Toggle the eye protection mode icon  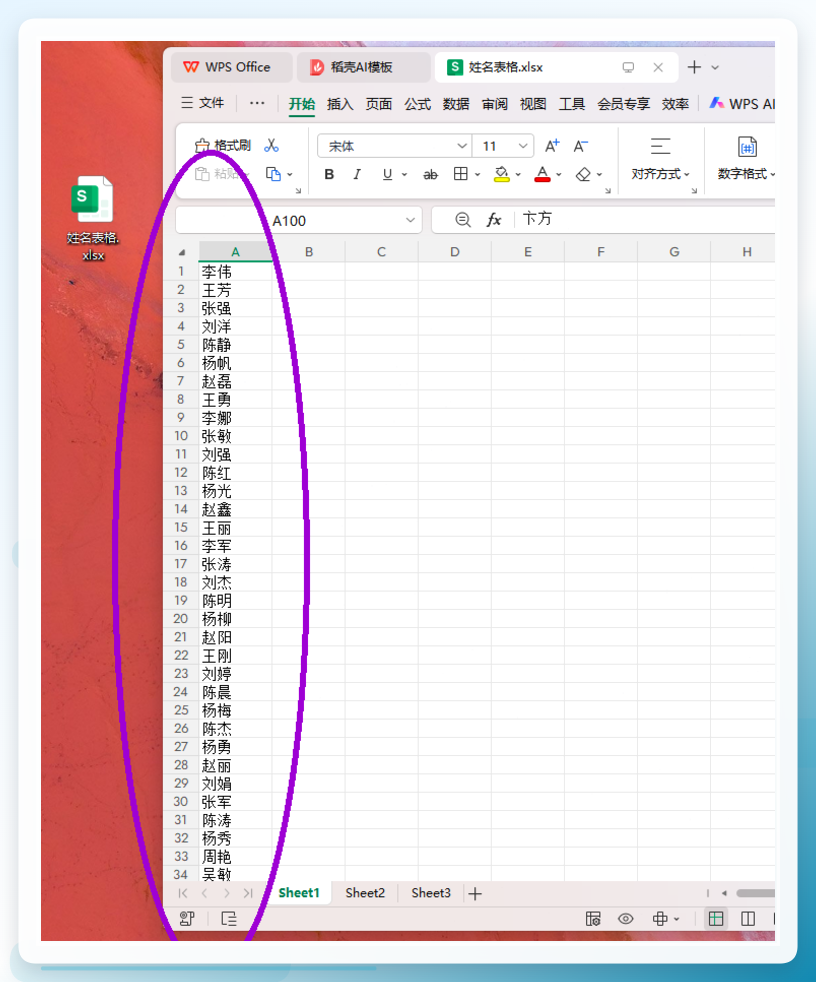coord(625,918)
